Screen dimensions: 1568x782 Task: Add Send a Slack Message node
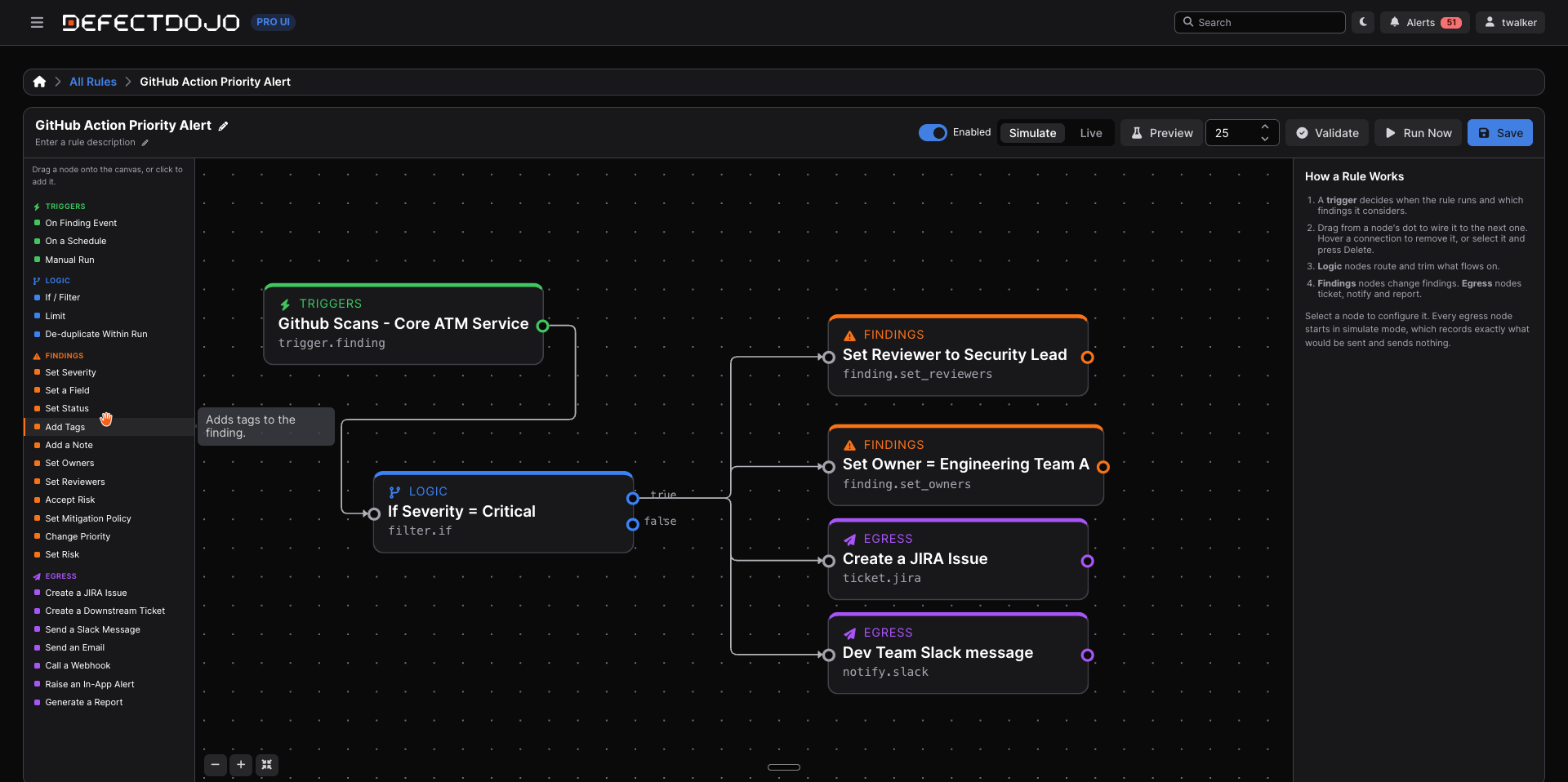[x=109, y=629]
